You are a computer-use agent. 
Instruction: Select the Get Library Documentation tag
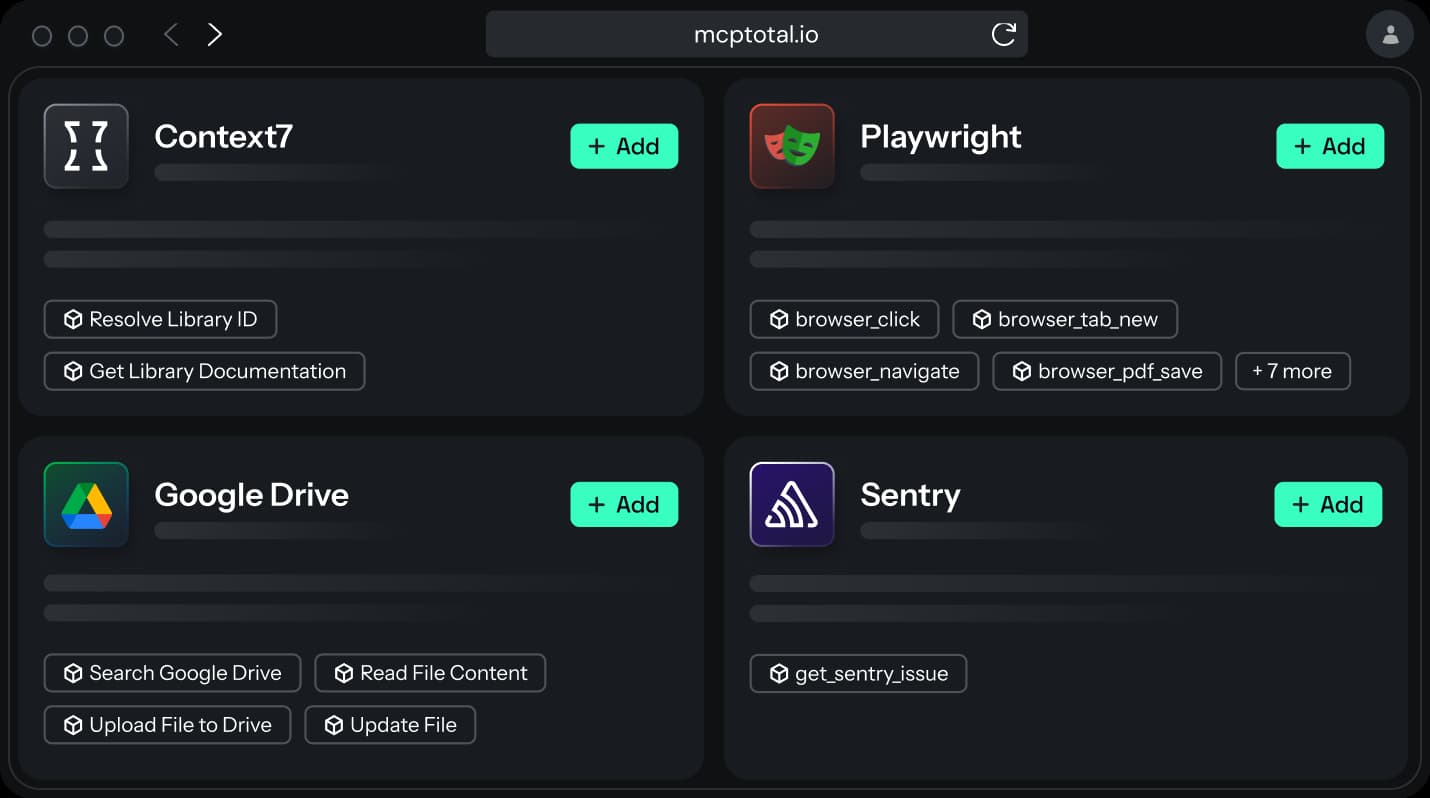pyautogui.click(x=204, y=371)
